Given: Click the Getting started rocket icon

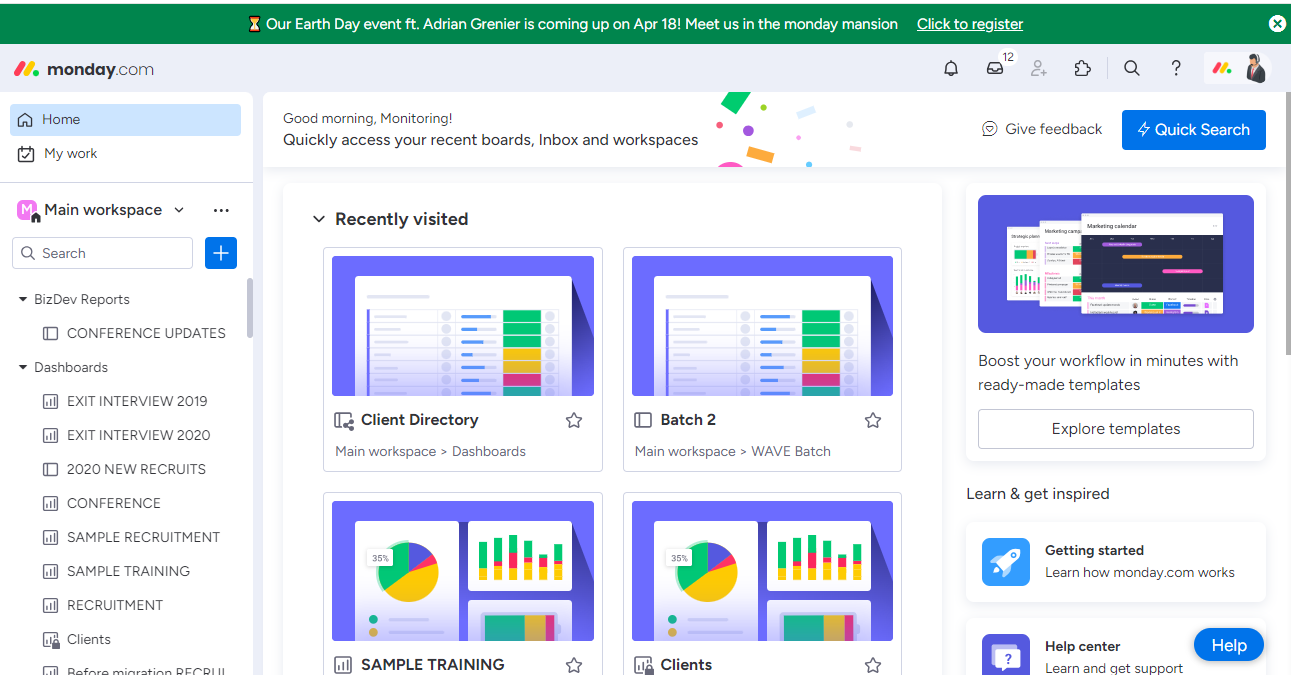Looking at the screenshot, I should coord(1006,562).
